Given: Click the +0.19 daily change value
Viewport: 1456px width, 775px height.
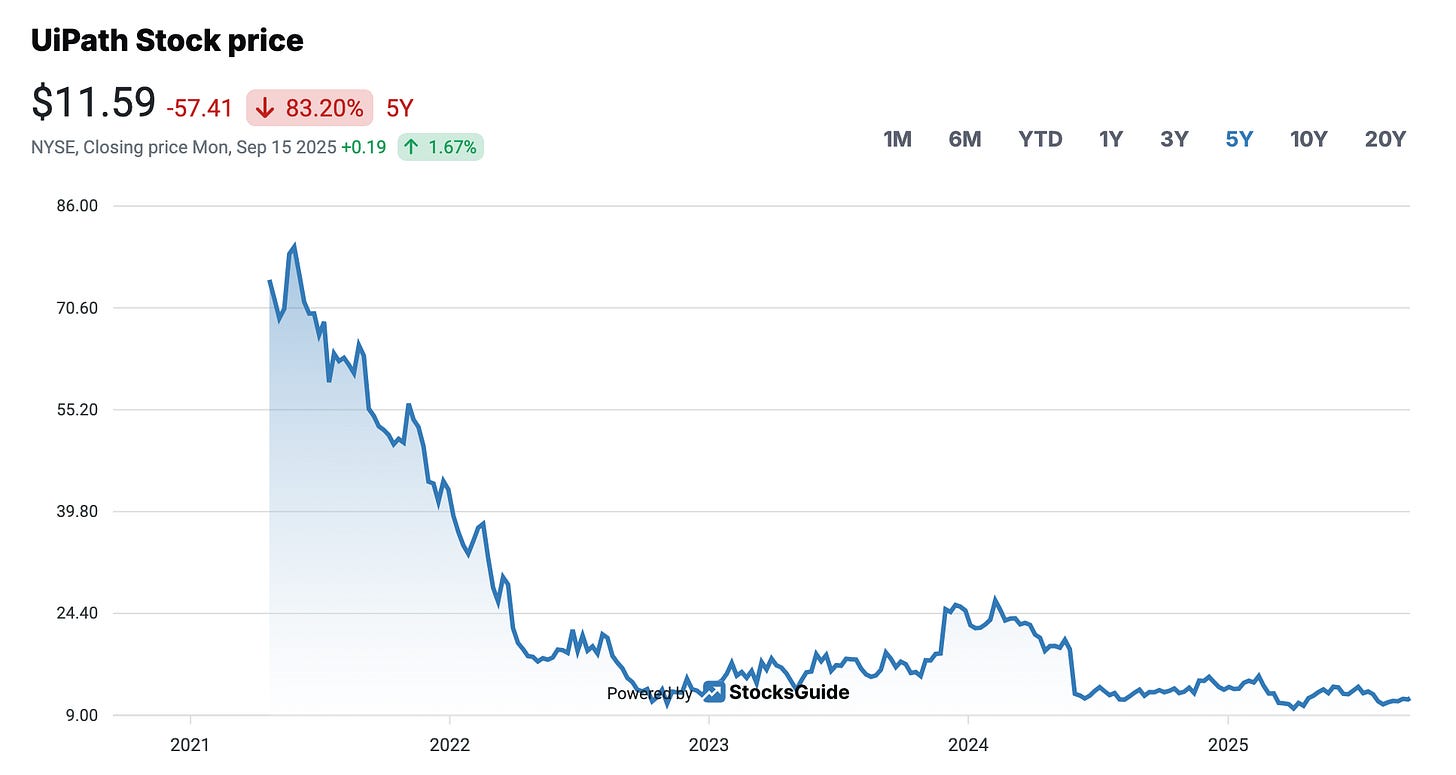Looking at the screenshot, I should [x=363, y=147].
